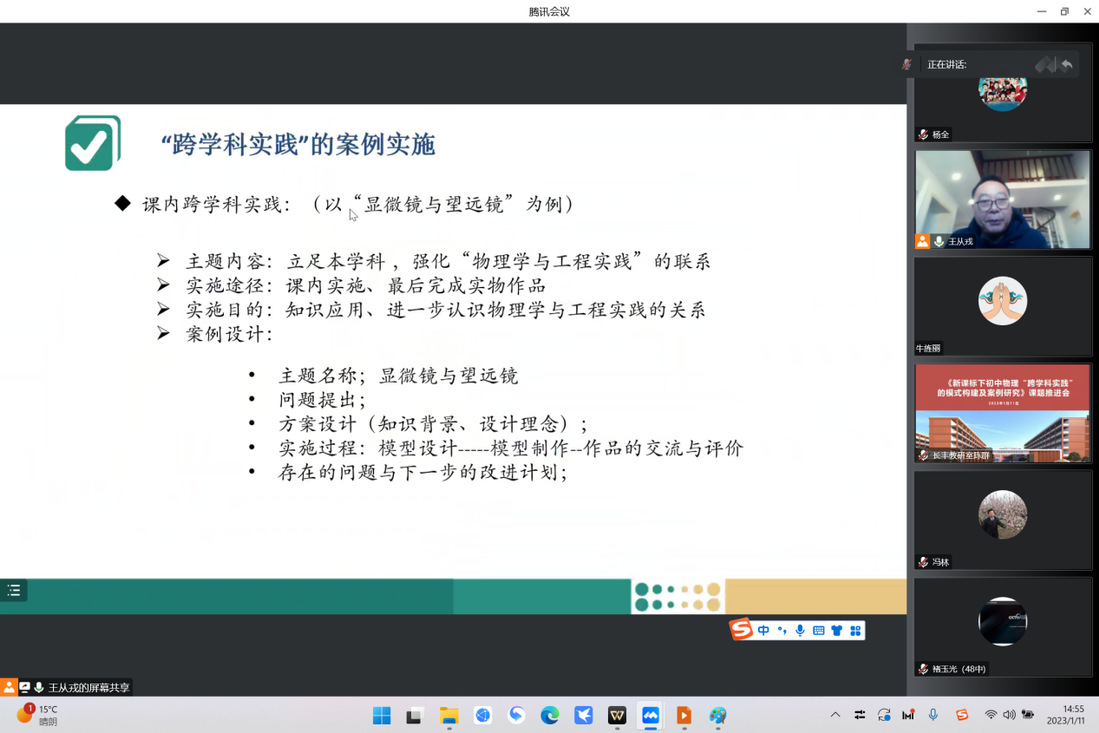Select participant tile 褚玉光 (48中)
Viewport: 1099px width, 733px height.
click(x=1002, y=627)
